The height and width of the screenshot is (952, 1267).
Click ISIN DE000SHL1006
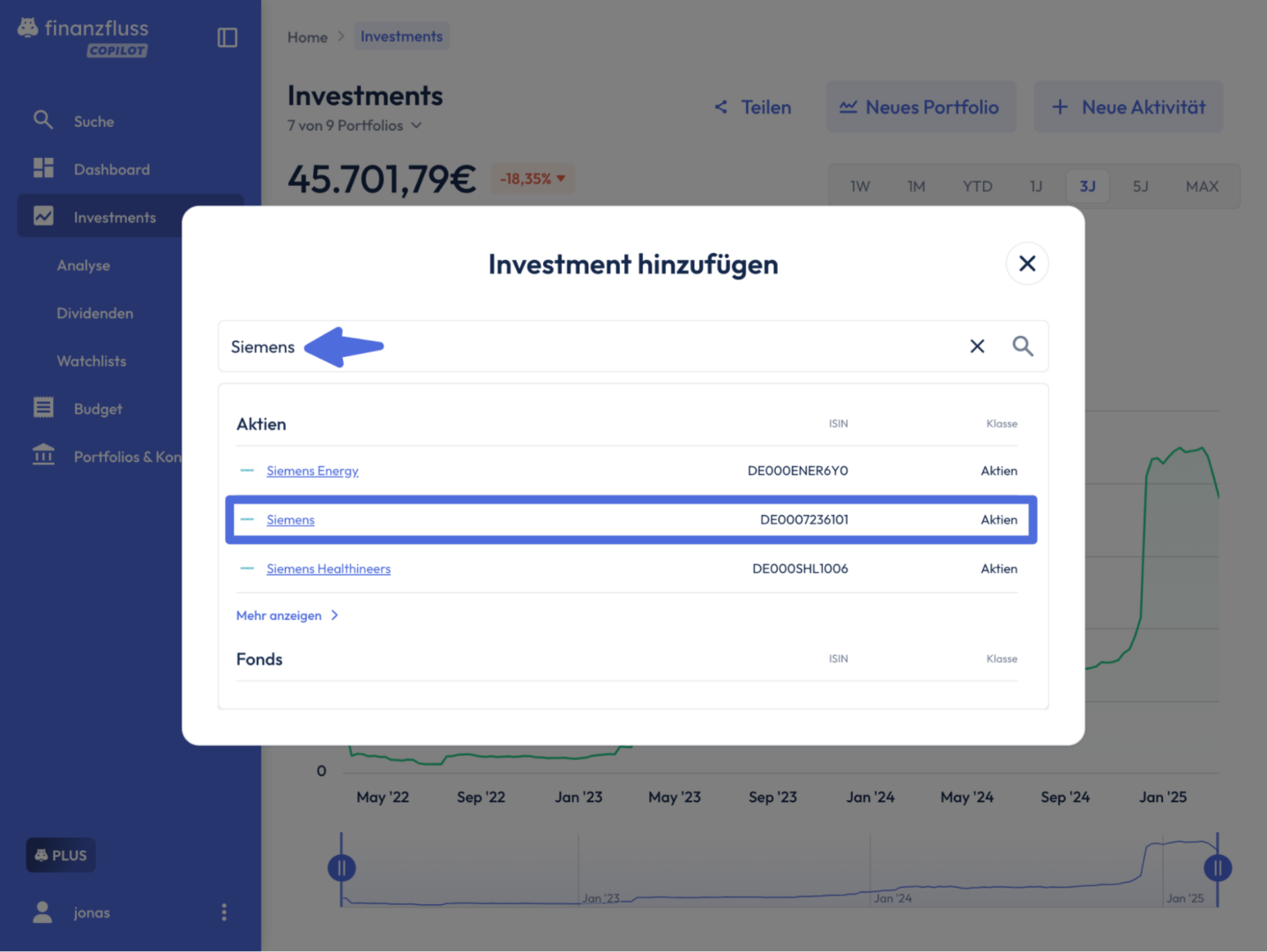tap(800, 569)
